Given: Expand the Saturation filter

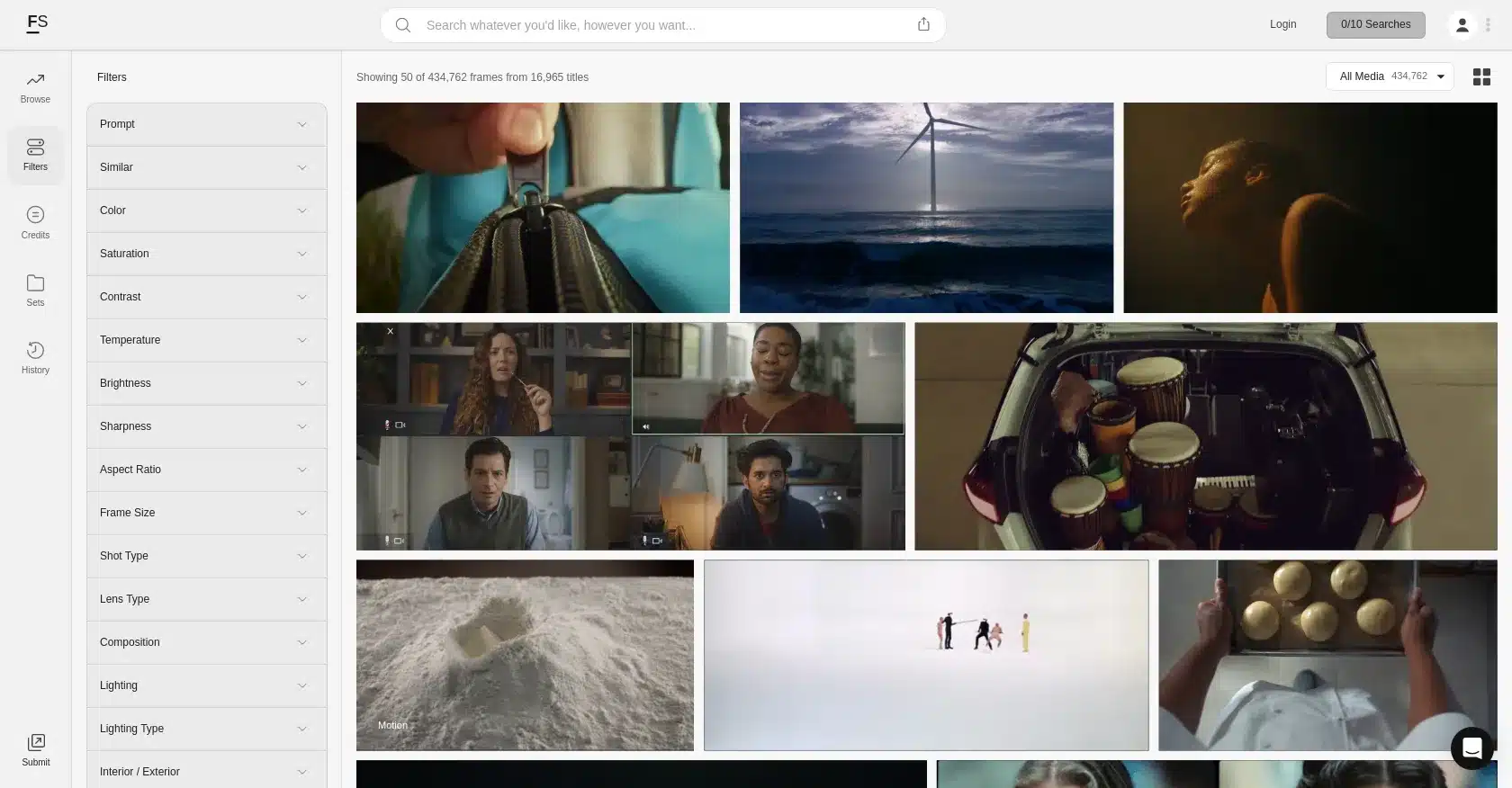Looking at the screenshot, I should coord(207,254).
